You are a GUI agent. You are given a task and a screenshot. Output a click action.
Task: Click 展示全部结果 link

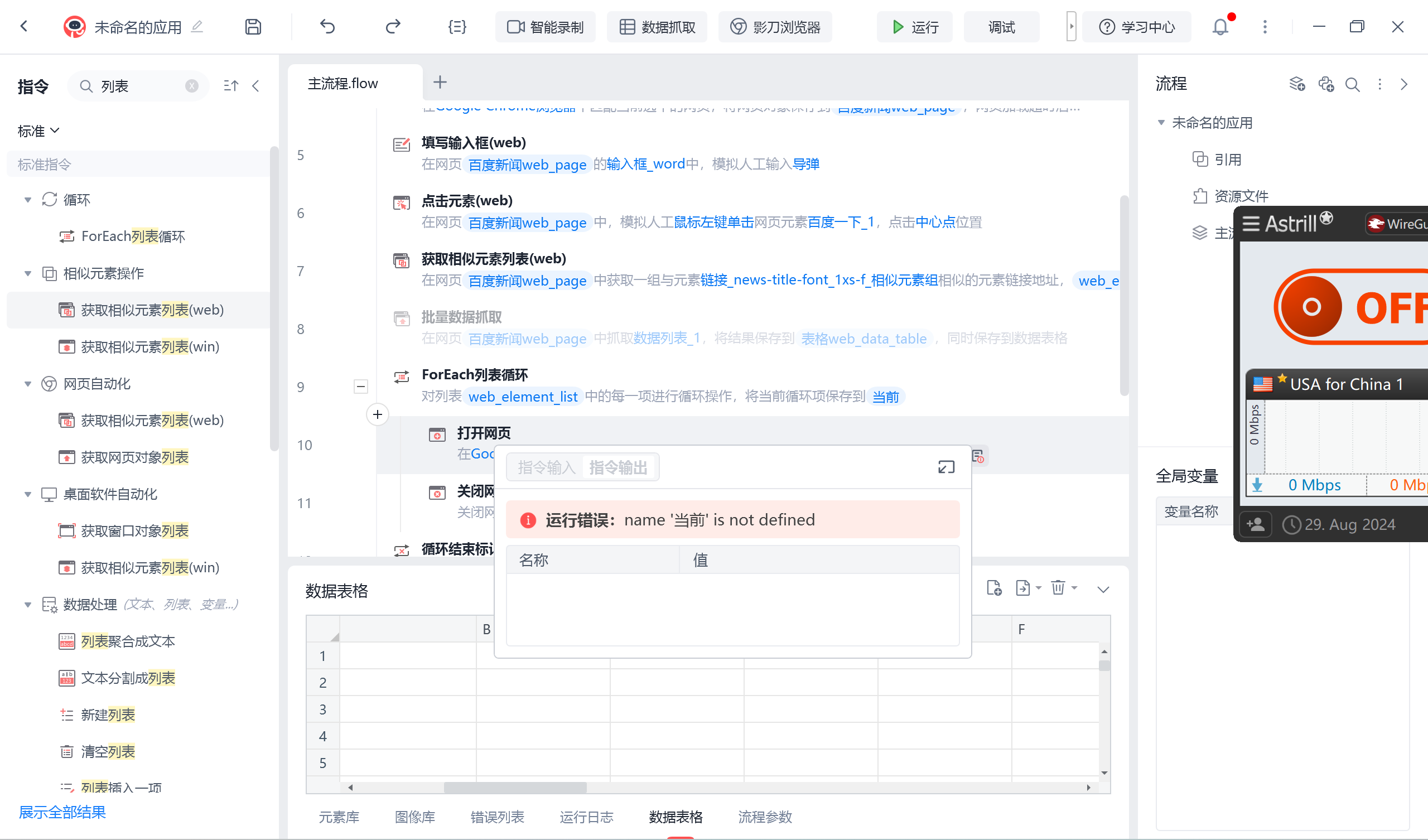[x=62, y=812]
